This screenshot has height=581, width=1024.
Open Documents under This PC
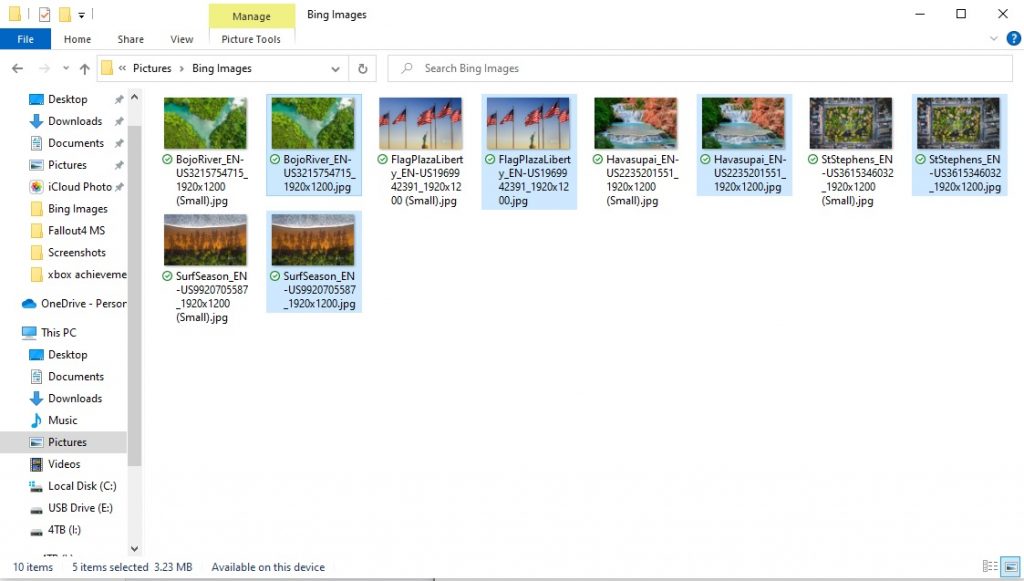(x=76, y=376)
